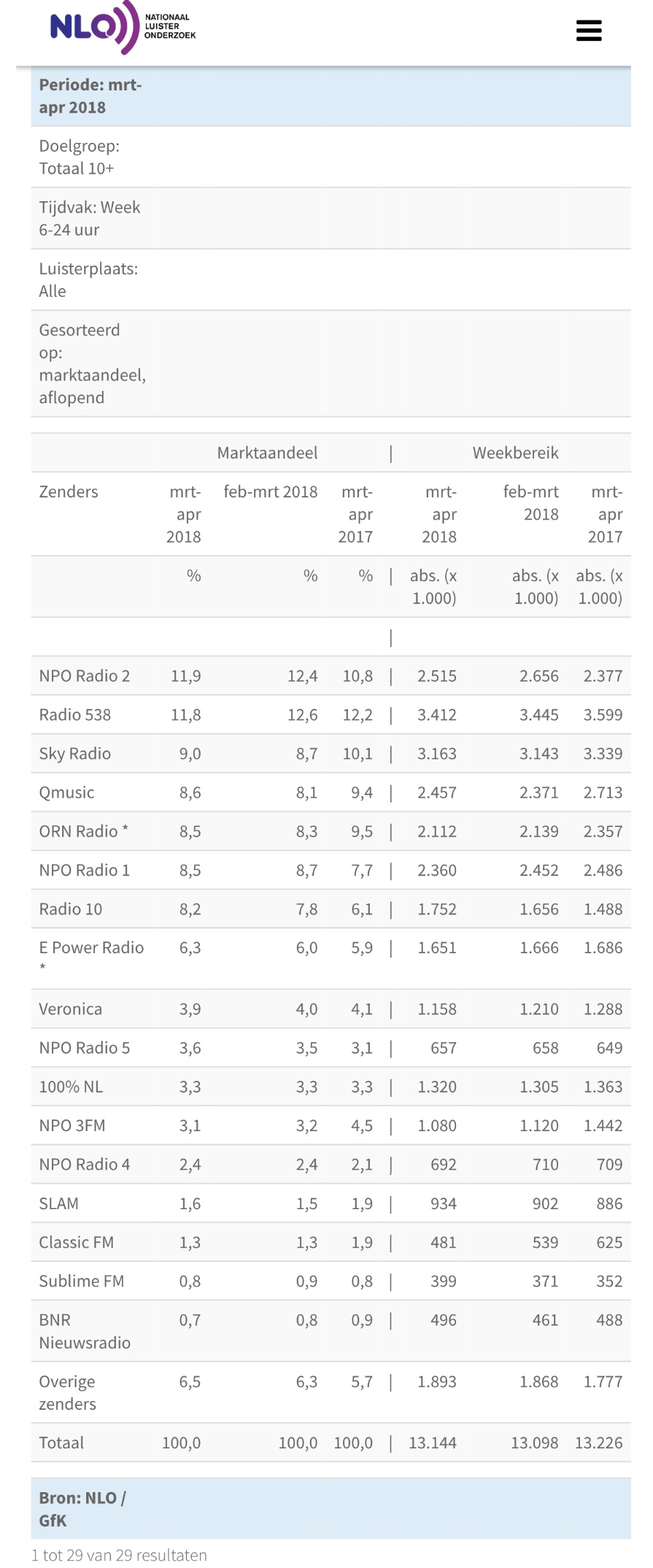Click the Totaal row label
Screen dimensions: 653x1568
[x=61, y=1443]
